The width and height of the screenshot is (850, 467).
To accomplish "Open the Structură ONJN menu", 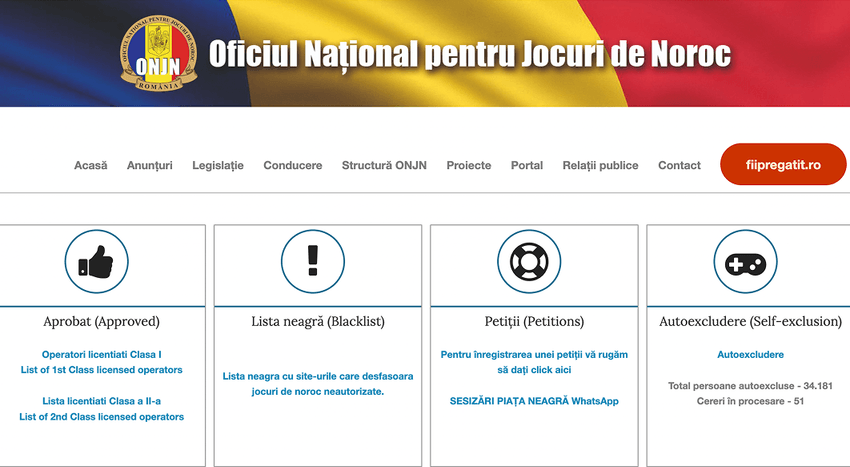I will tap(384, 165).
